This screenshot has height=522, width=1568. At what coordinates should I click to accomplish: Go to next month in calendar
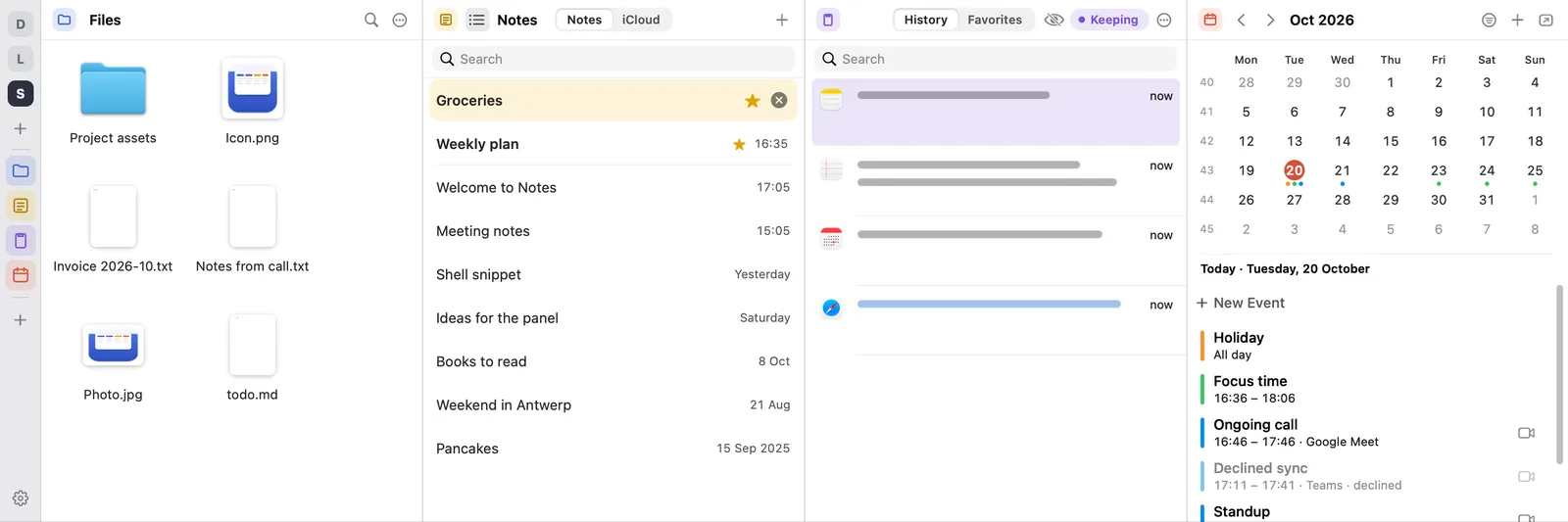pyautogui.click(x=1270, y=20)
